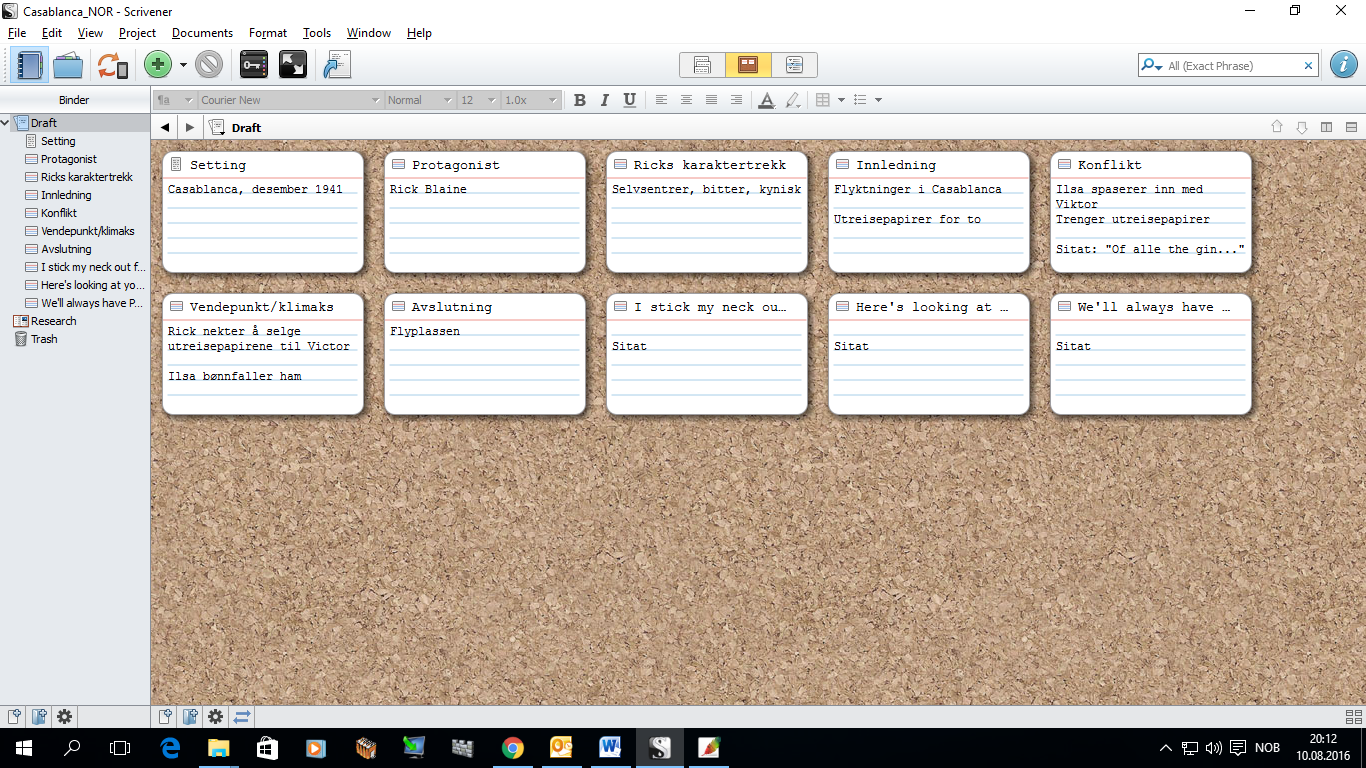The width and height of the screenshot is (1366, 768).
Task: Open the Documents menu
Action: tap(202, 32)
